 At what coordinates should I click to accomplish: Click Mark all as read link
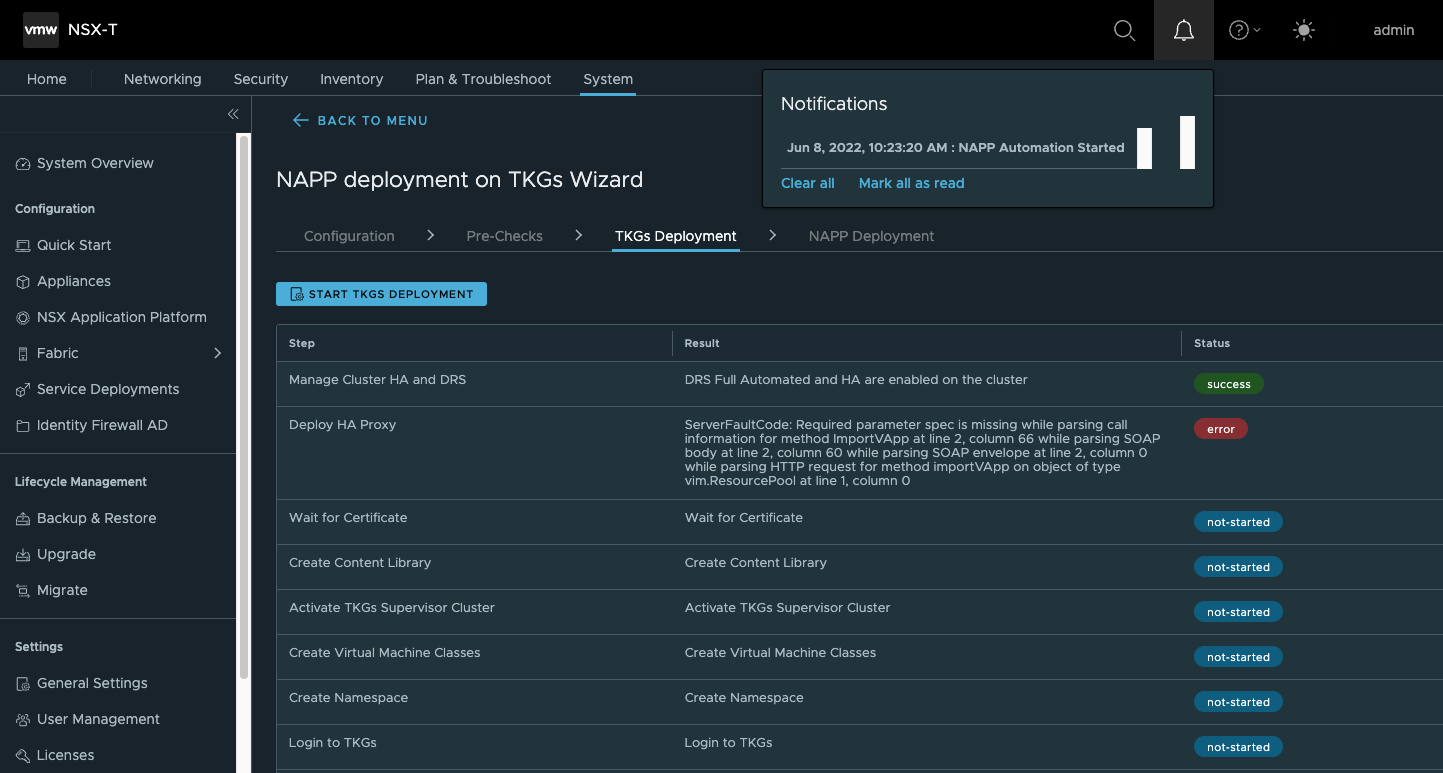click(912, 183)
